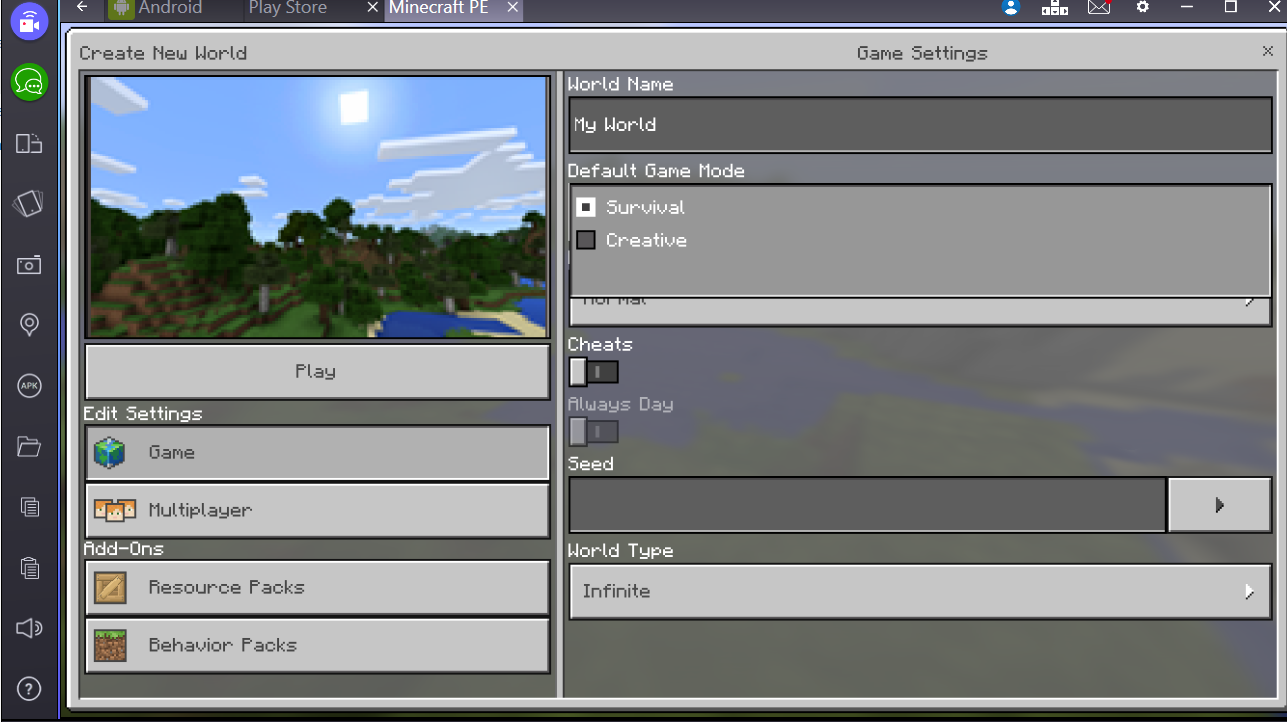1287x722 pixels.
Task: Click the Play button
Action: (x=317, y=372)
